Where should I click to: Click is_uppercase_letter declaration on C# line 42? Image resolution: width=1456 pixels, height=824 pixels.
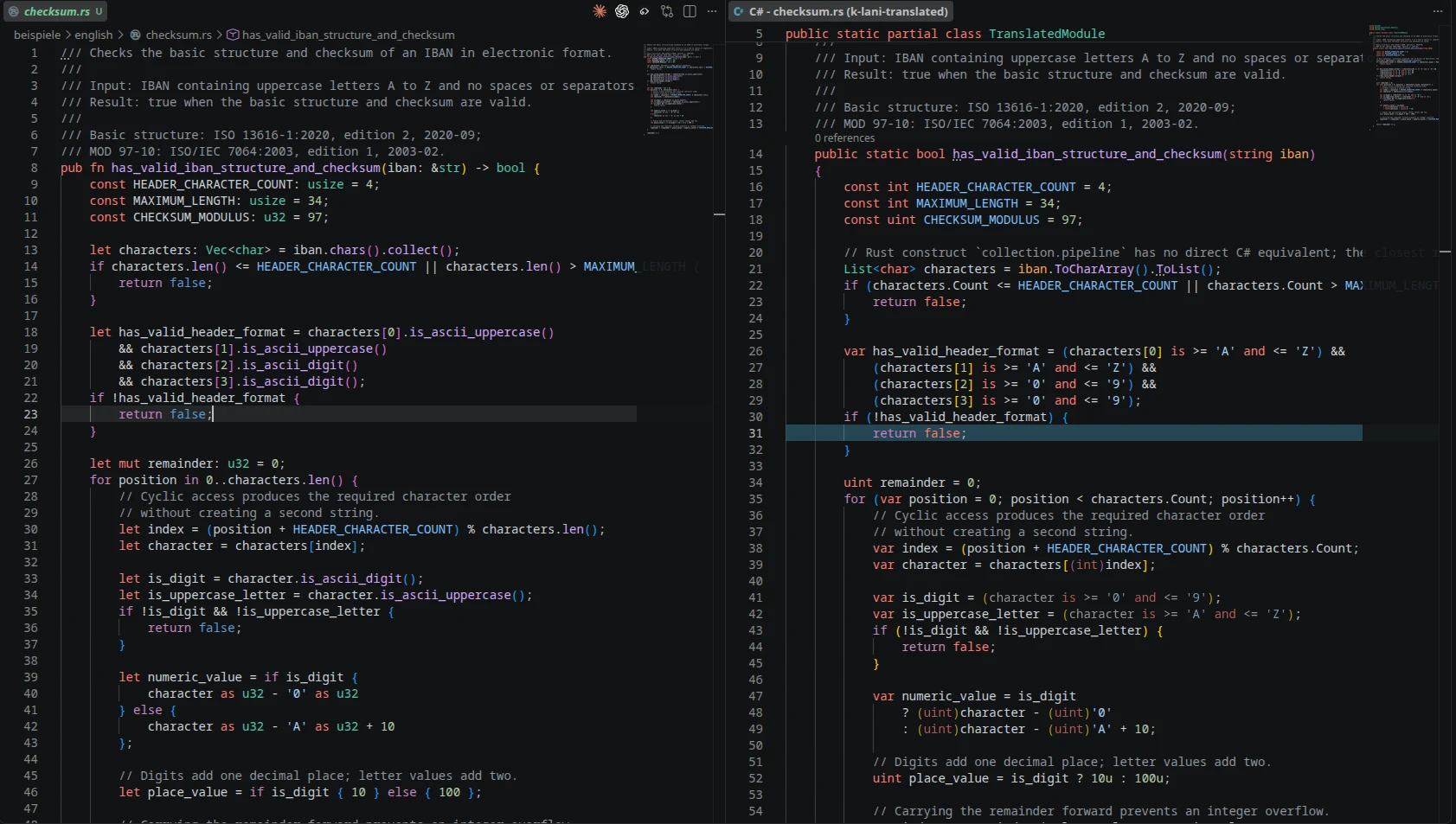[x=971, y=614]
